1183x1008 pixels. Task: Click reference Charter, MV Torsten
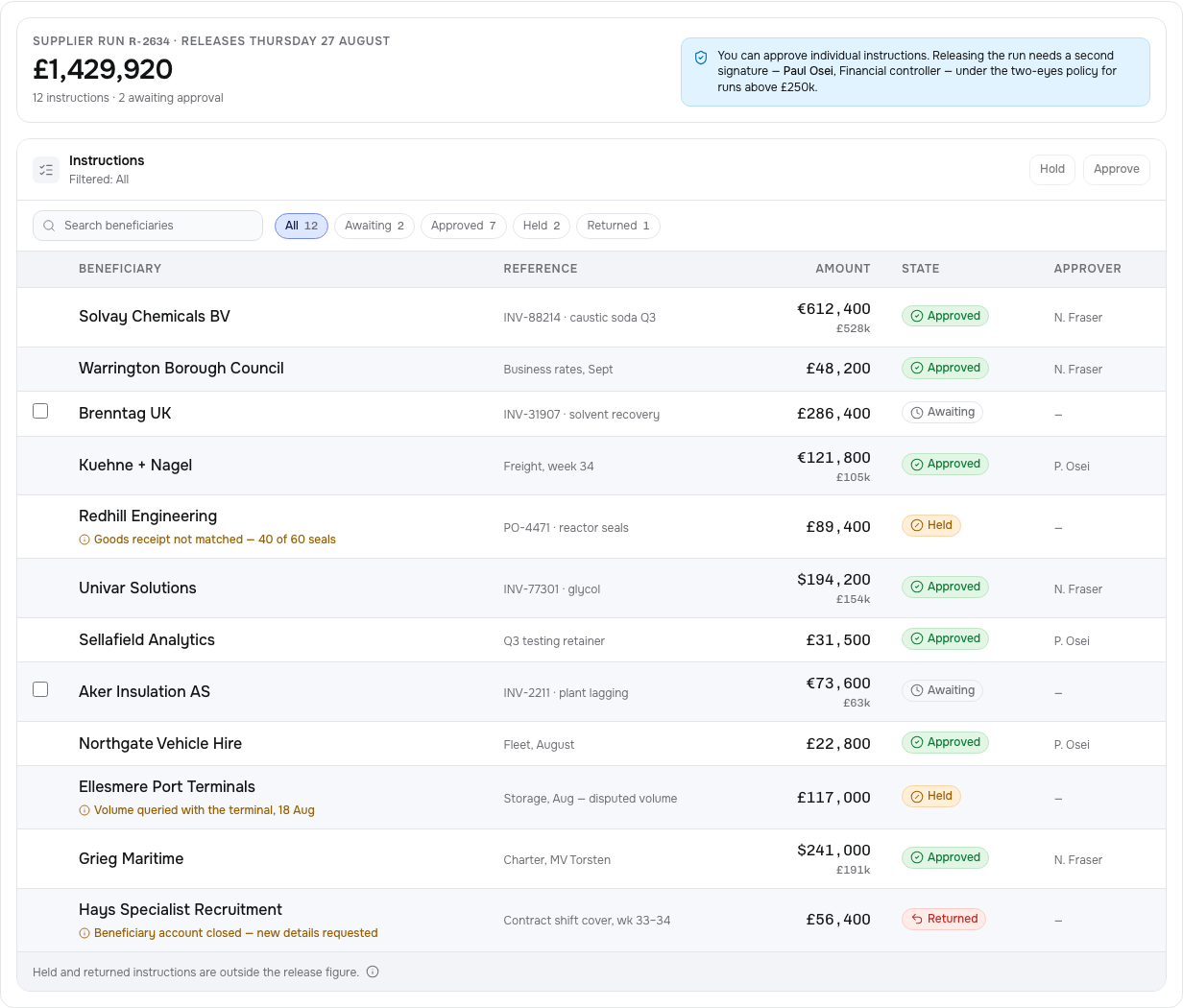(557, 860)
